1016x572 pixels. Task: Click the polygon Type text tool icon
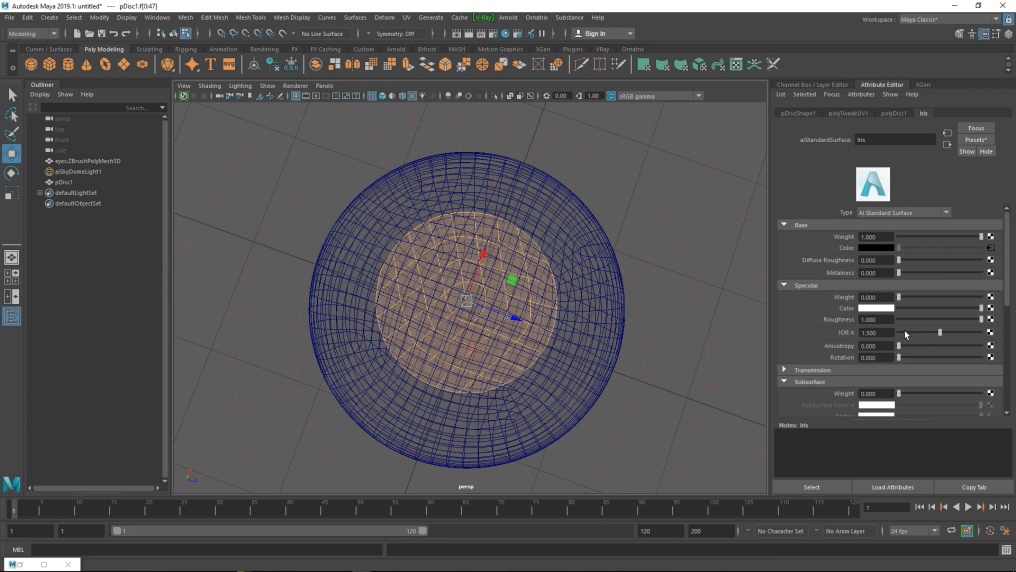click(x=211, y=64)
